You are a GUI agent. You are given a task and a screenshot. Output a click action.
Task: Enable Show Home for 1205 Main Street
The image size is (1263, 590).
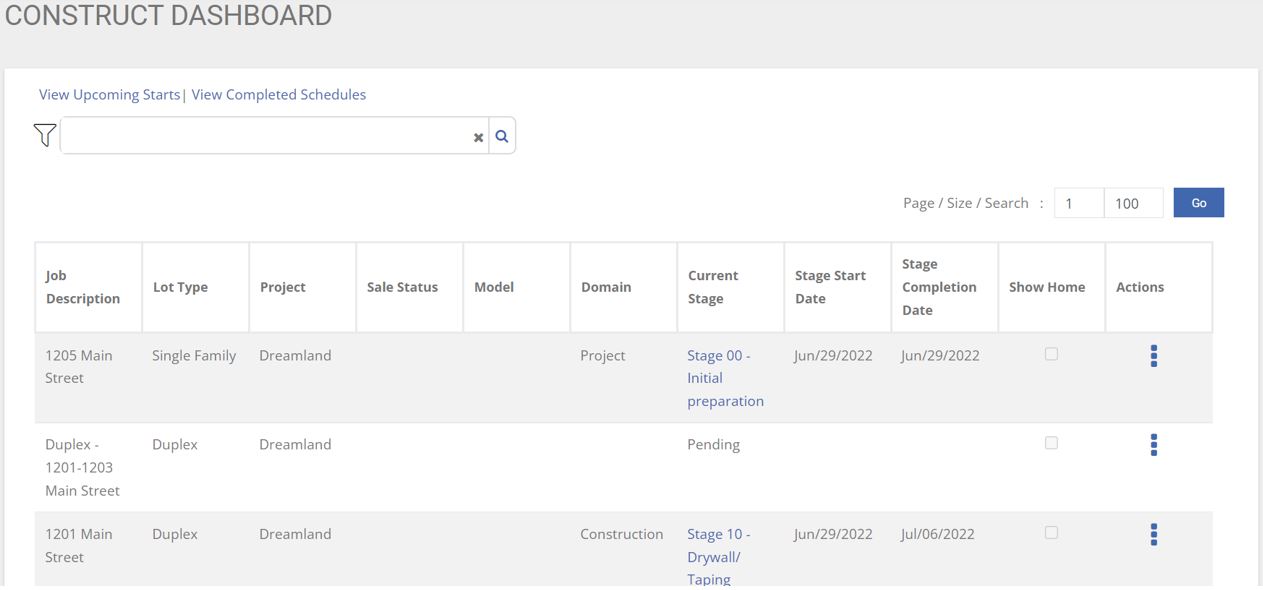[1051, 354]
